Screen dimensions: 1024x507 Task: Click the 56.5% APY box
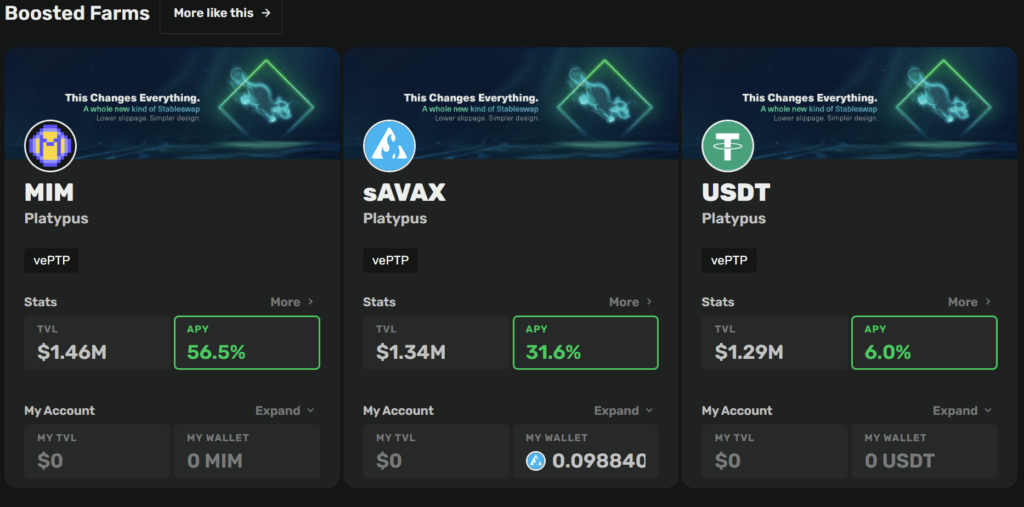(x=247, y=343)
